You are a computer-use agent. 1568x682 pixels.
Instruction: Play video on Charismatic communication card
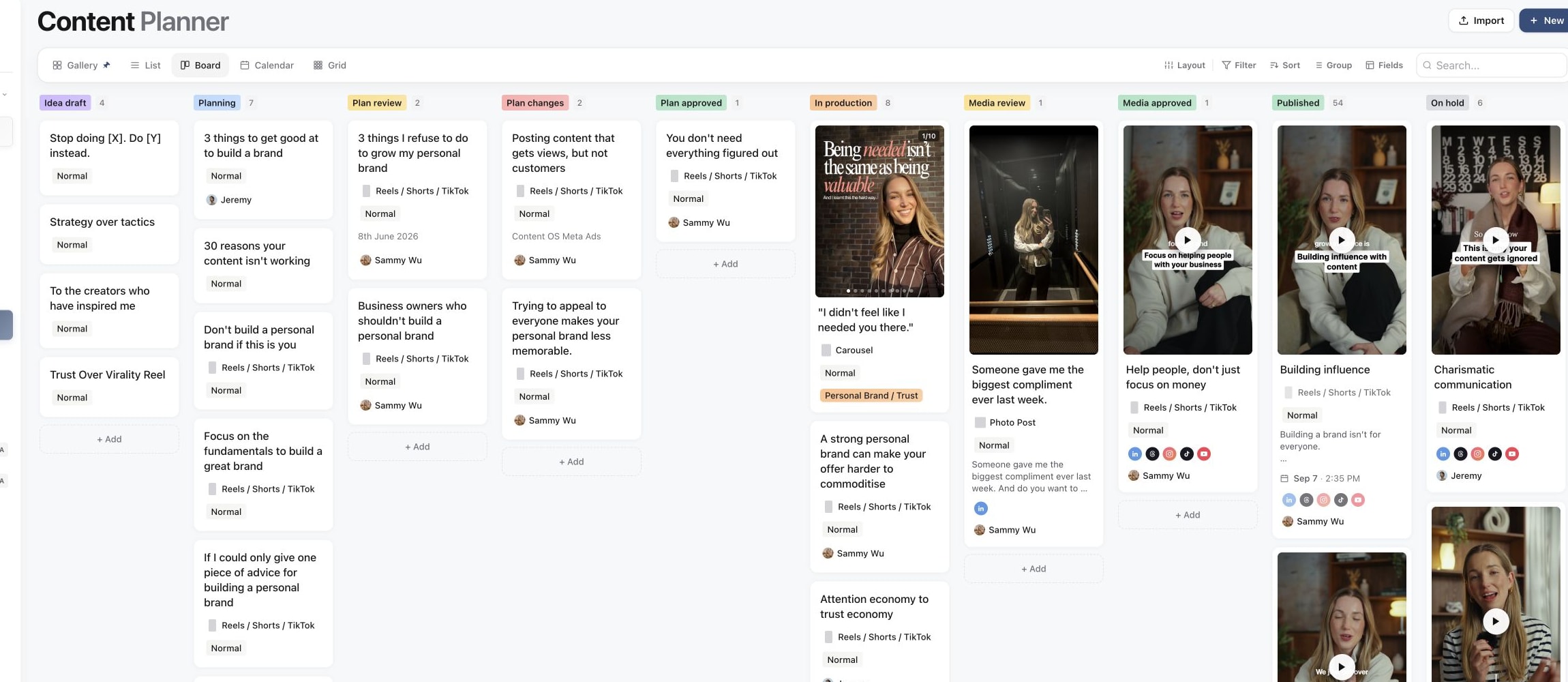[x=1496, y=240]
